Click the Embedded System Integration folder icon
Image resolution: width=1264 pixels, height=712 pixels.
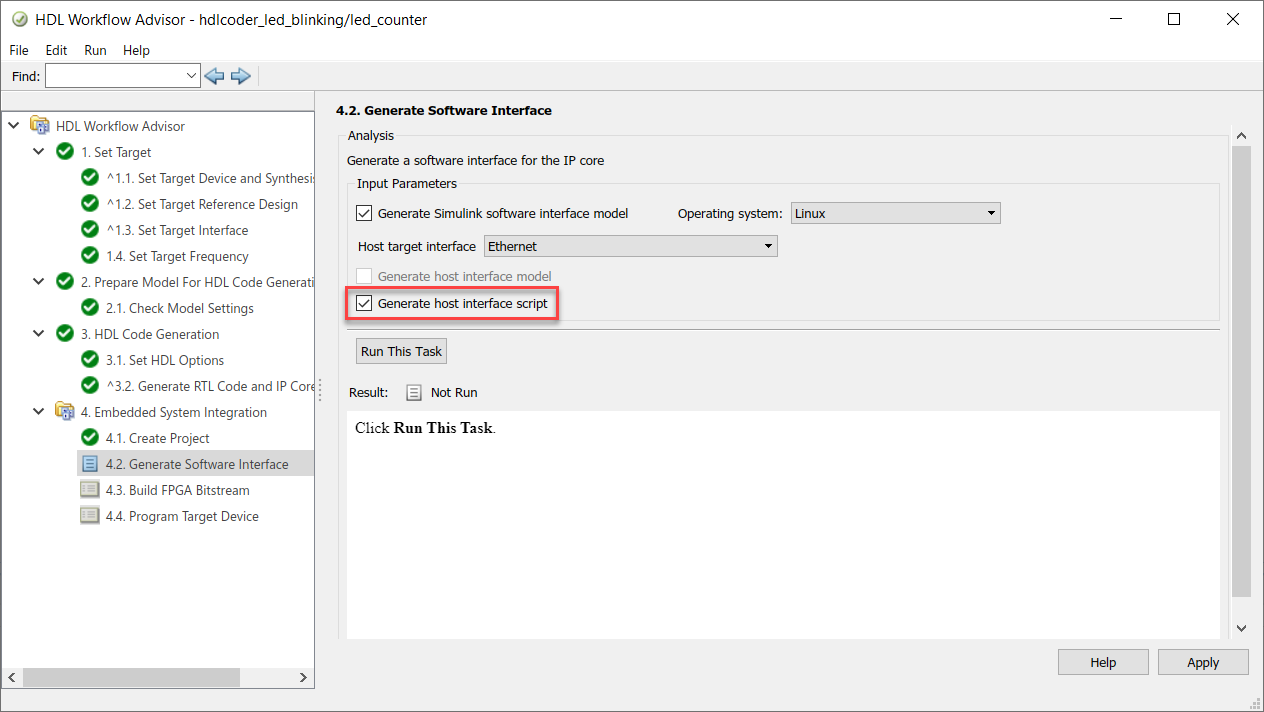65,412
